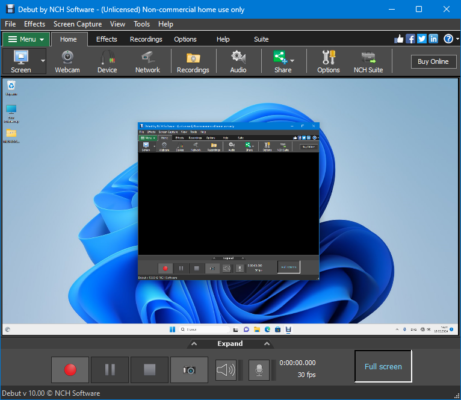This screenshot has width=461, height=400.
Task: Open NCH Suite from toolbar
Action: point(368,61)
